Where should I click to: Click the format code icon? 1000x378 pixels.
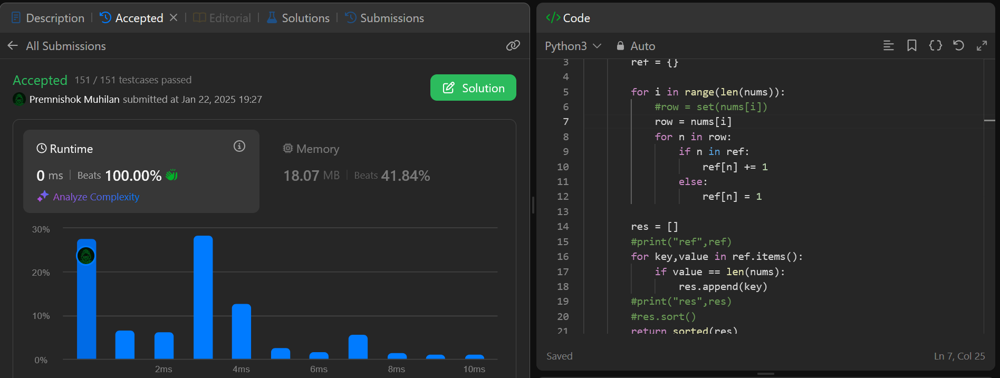point(888,45)
